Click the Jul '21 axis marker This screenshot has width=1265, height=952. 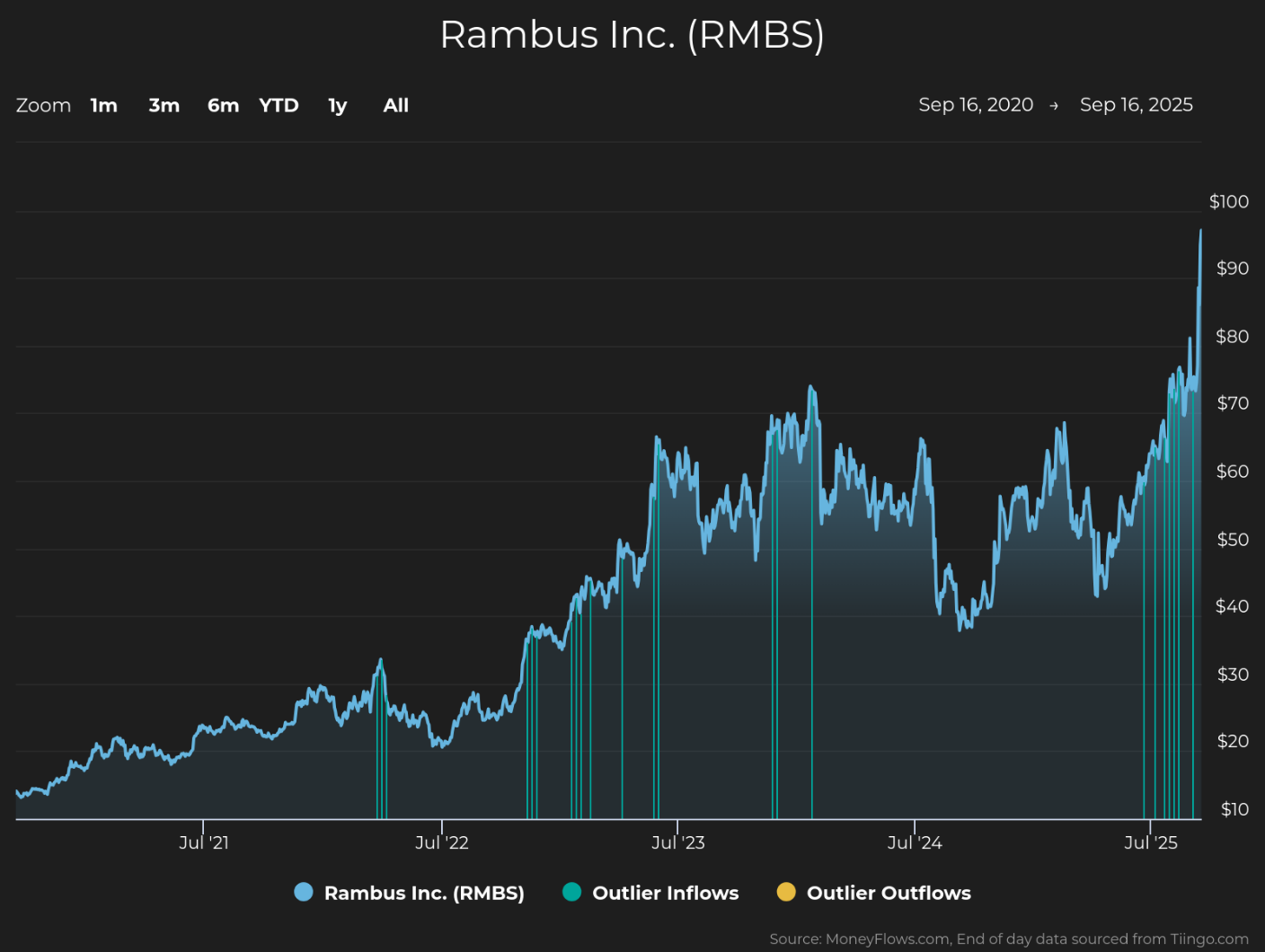coord(204,842)
